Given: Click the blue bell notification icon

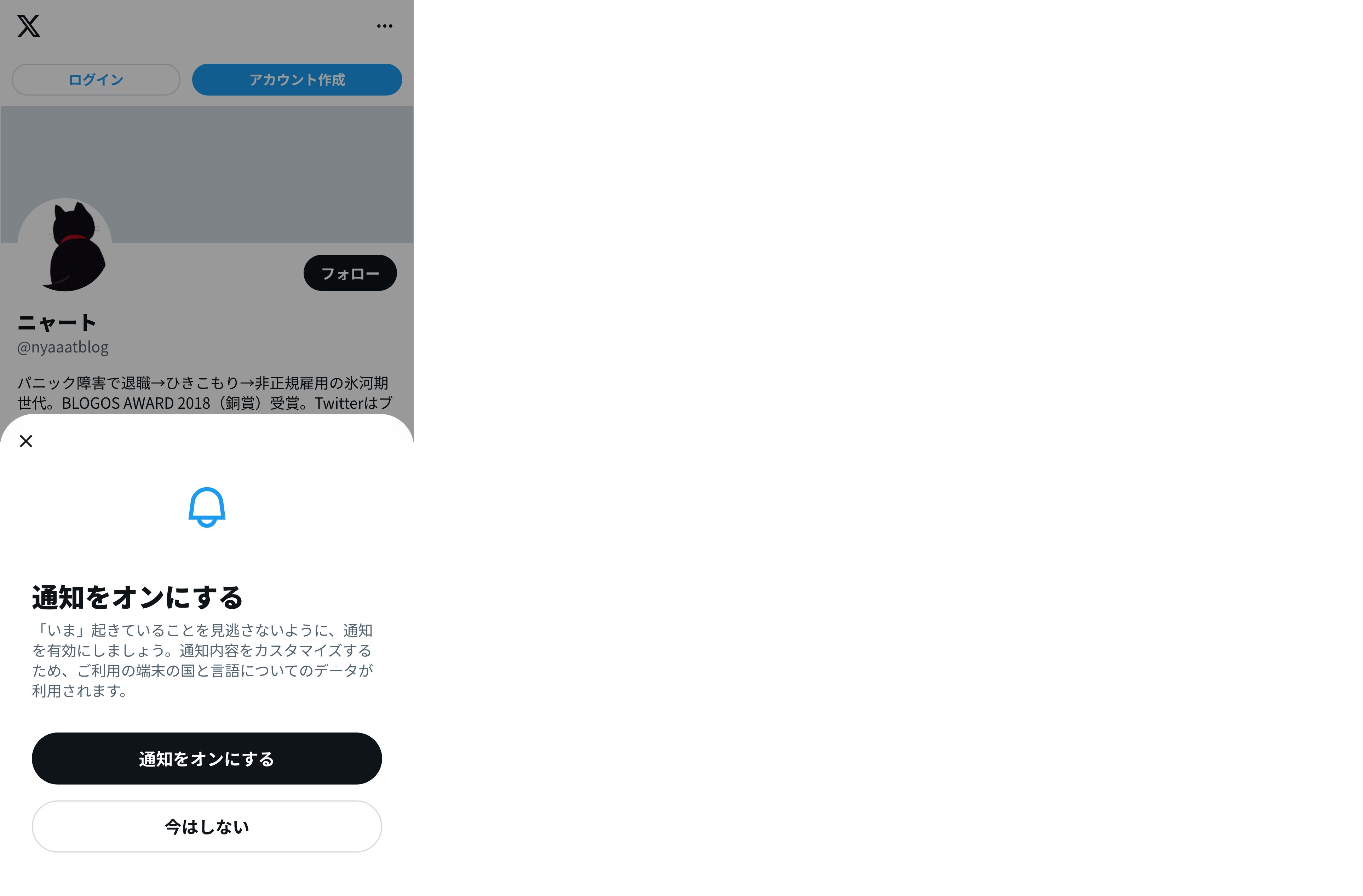Looking at the screenshot, I should (207, 507).
